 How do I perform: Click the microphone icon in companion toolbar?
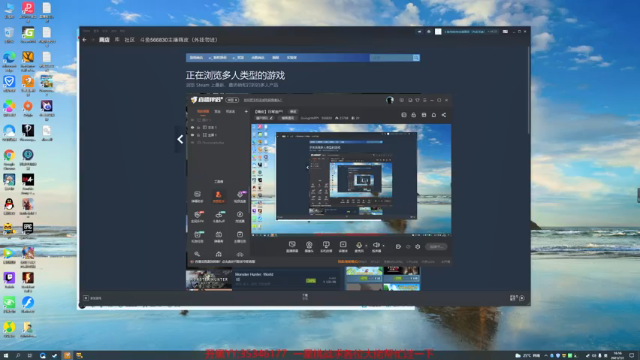click(359, 246)
